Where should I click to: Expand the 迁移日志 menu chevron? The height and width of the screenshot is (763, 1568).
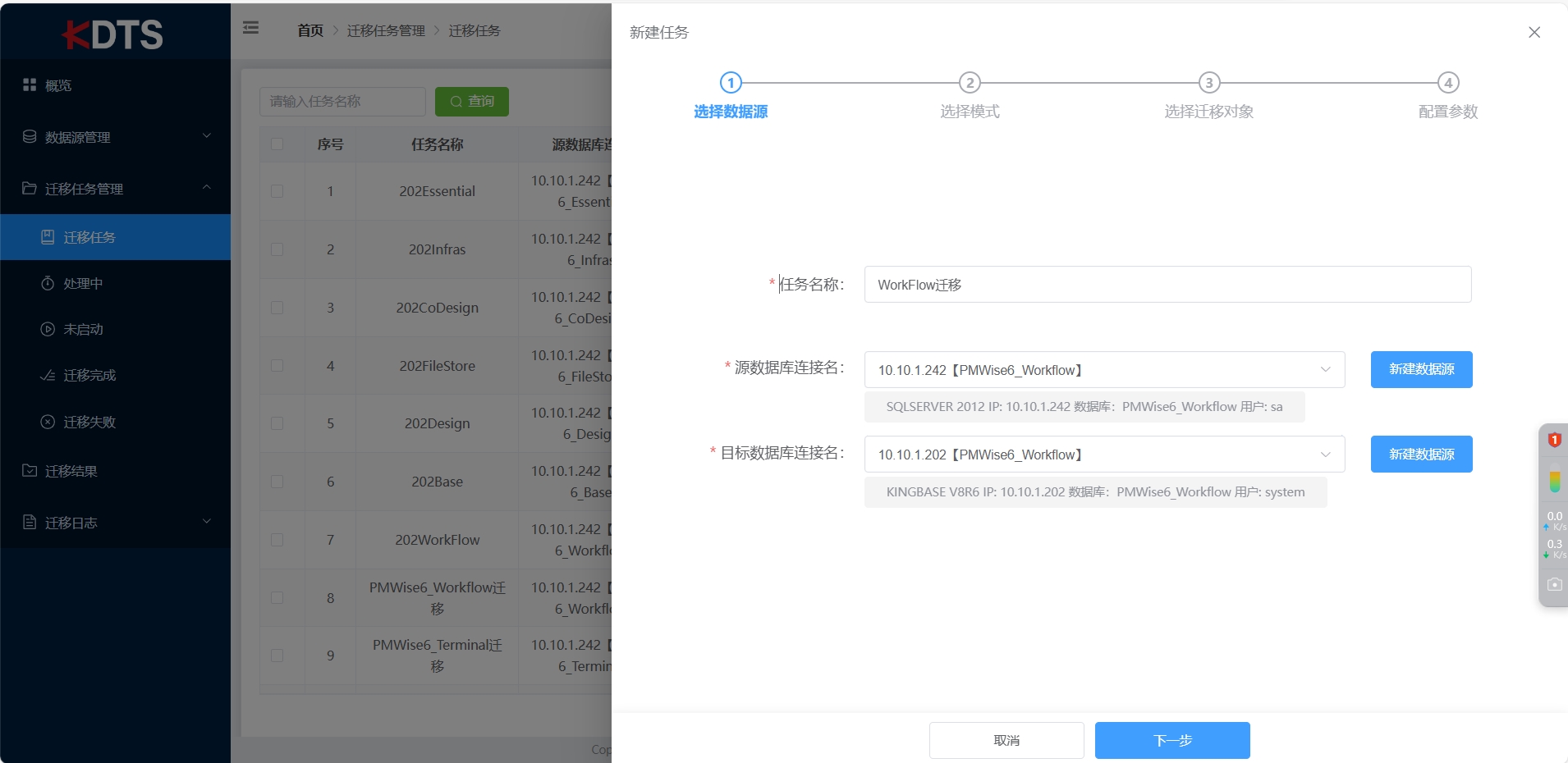(207, 522)
